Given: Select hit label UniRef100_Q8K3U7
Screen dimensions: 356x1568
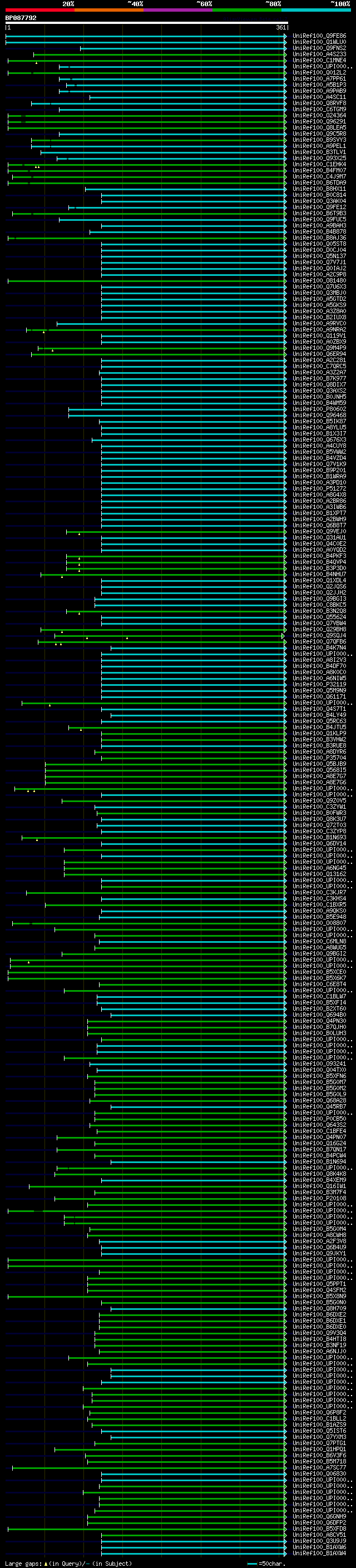Looking at the screenshot, I should tap(319, 819).
